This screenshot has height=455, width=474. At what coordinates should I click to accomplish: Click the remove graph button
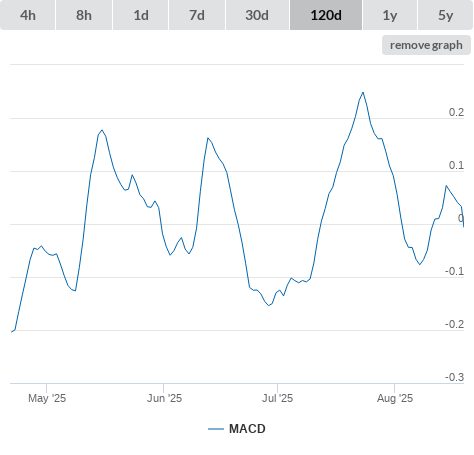(426, 45)
